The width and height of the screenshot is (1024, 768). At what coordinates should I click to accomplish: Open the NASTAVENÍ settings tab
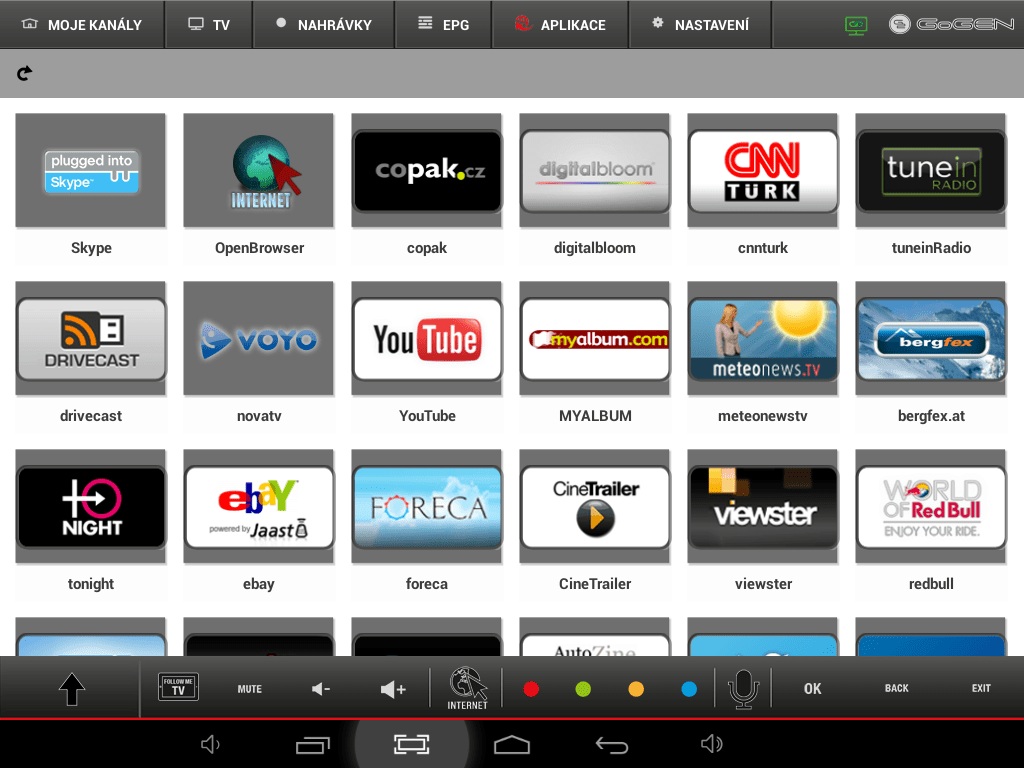[x=700, y=25]
